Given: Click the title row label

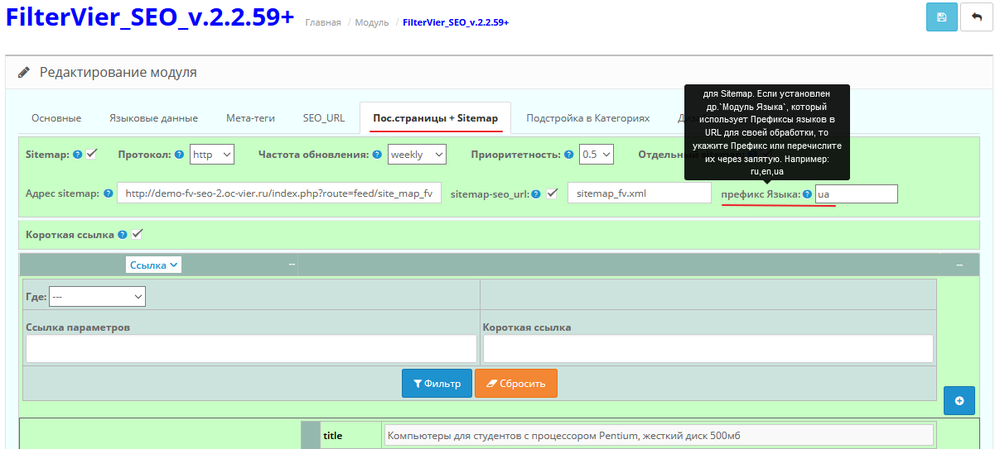Looking at the screenshot, I should [333, 436].
